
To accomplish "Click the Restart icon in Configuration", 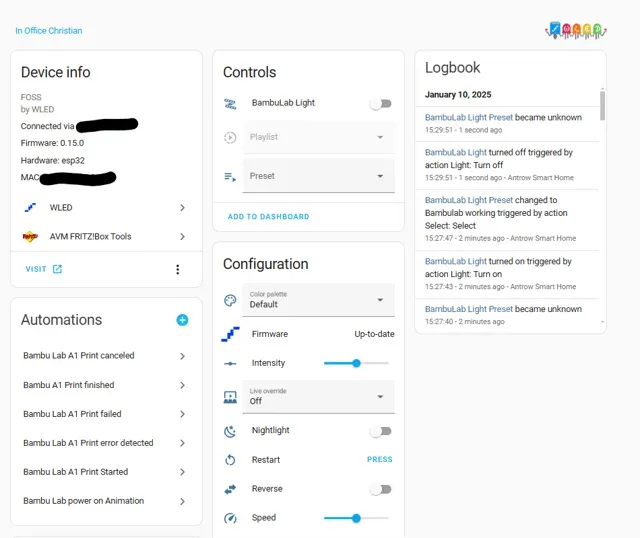I will [230, 460].
